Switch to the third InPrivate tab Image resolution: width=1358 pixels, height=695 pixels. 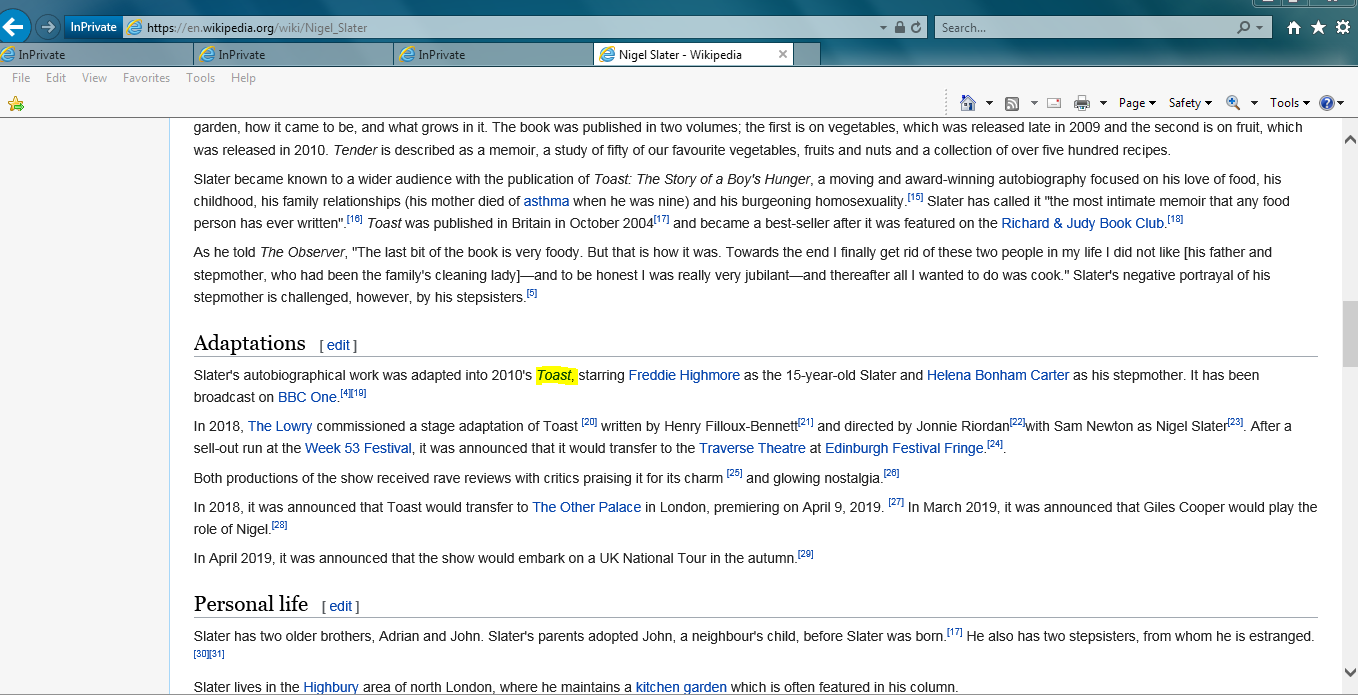(495, 55)
